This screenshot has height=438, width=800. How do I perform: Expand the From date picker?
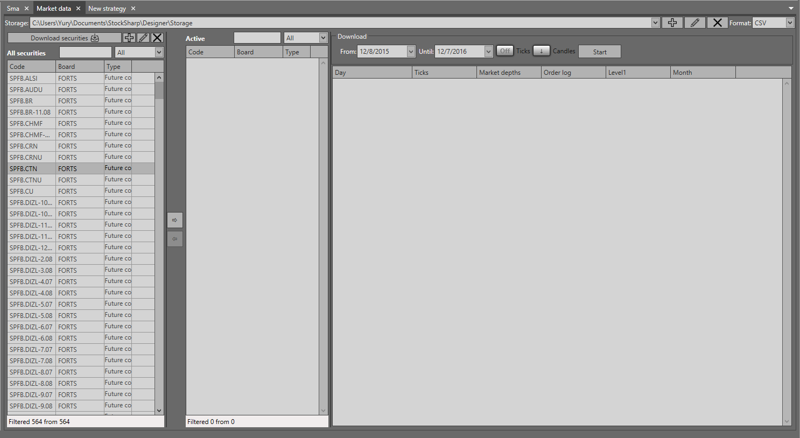click(410, 51)
